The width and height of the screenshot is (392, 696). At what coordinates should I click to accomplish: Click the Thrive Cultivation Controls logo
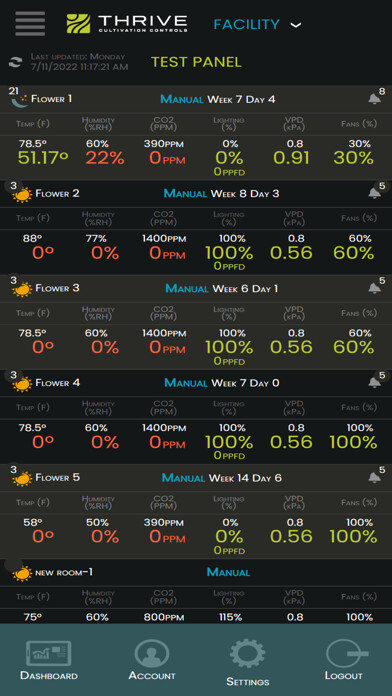(127, 24)
